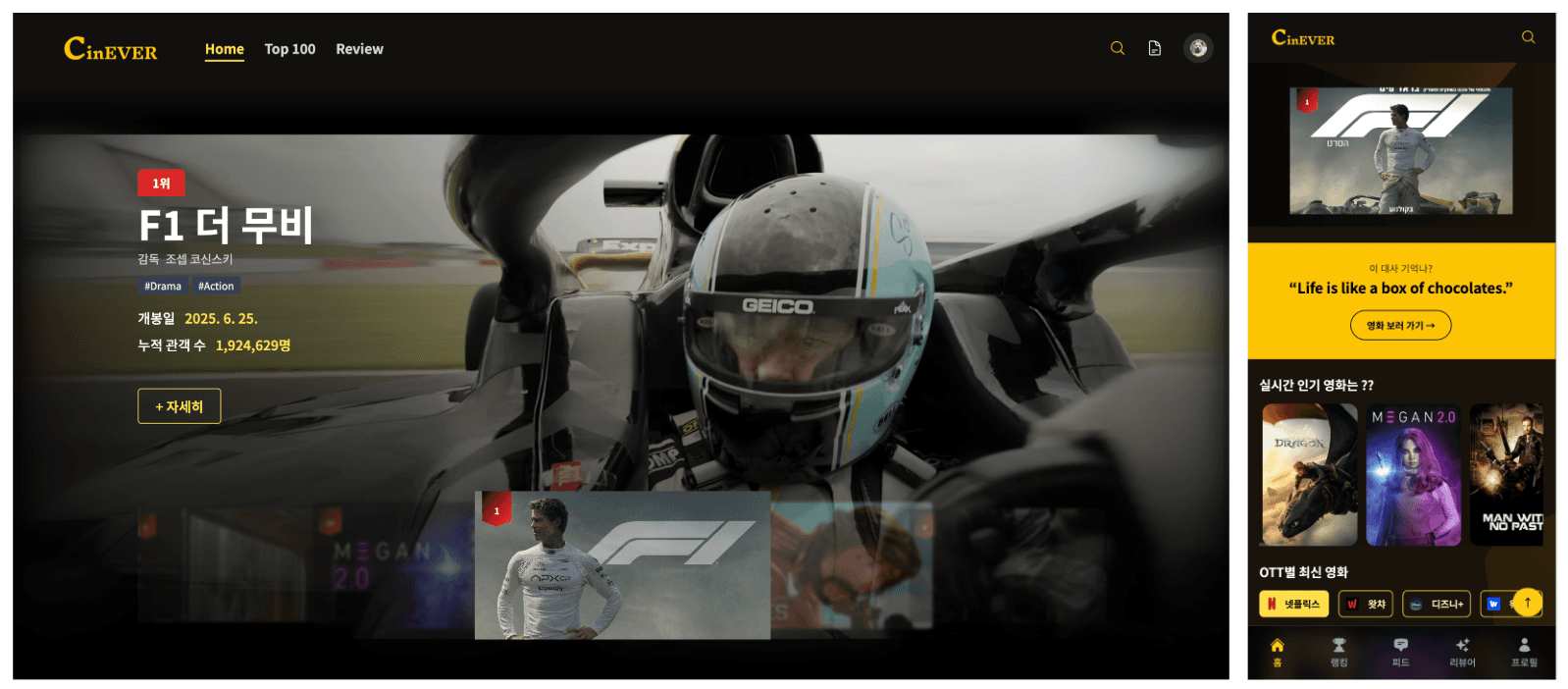Select the F1 thumbnail in desktop carousel

(623, 565)
